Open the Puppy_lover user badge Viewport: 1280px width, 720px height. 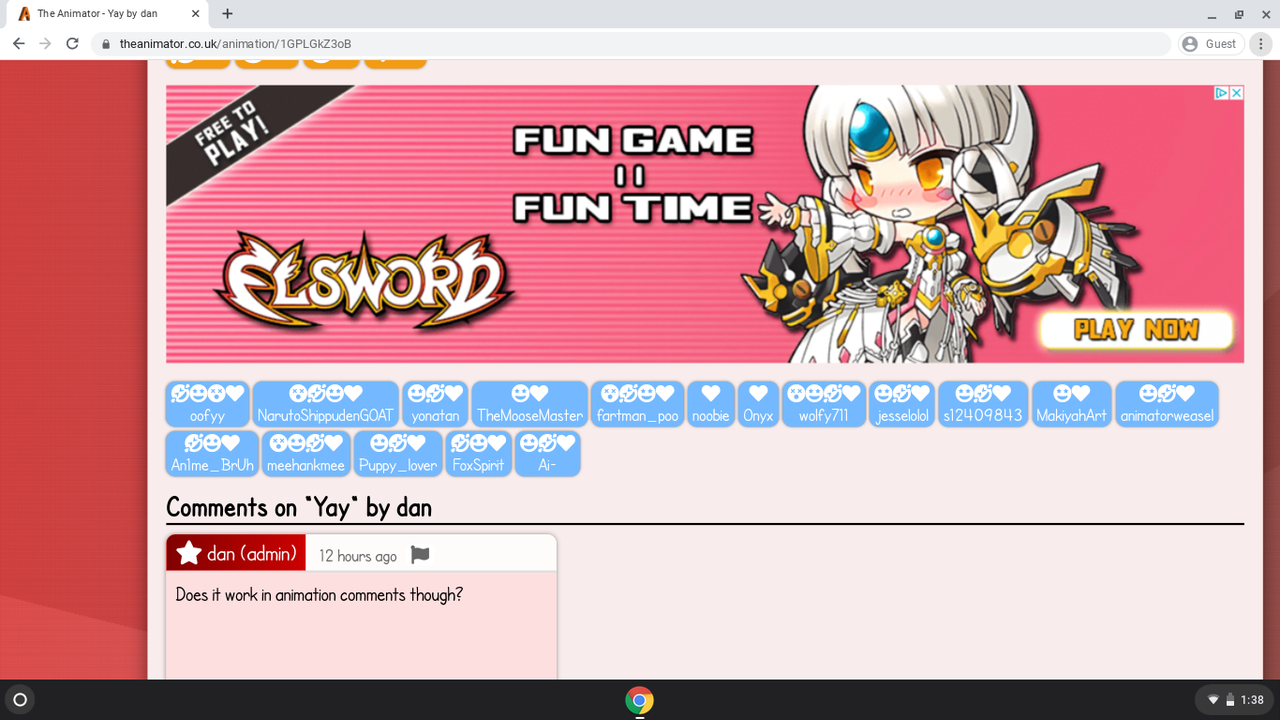tap(398, 454)
